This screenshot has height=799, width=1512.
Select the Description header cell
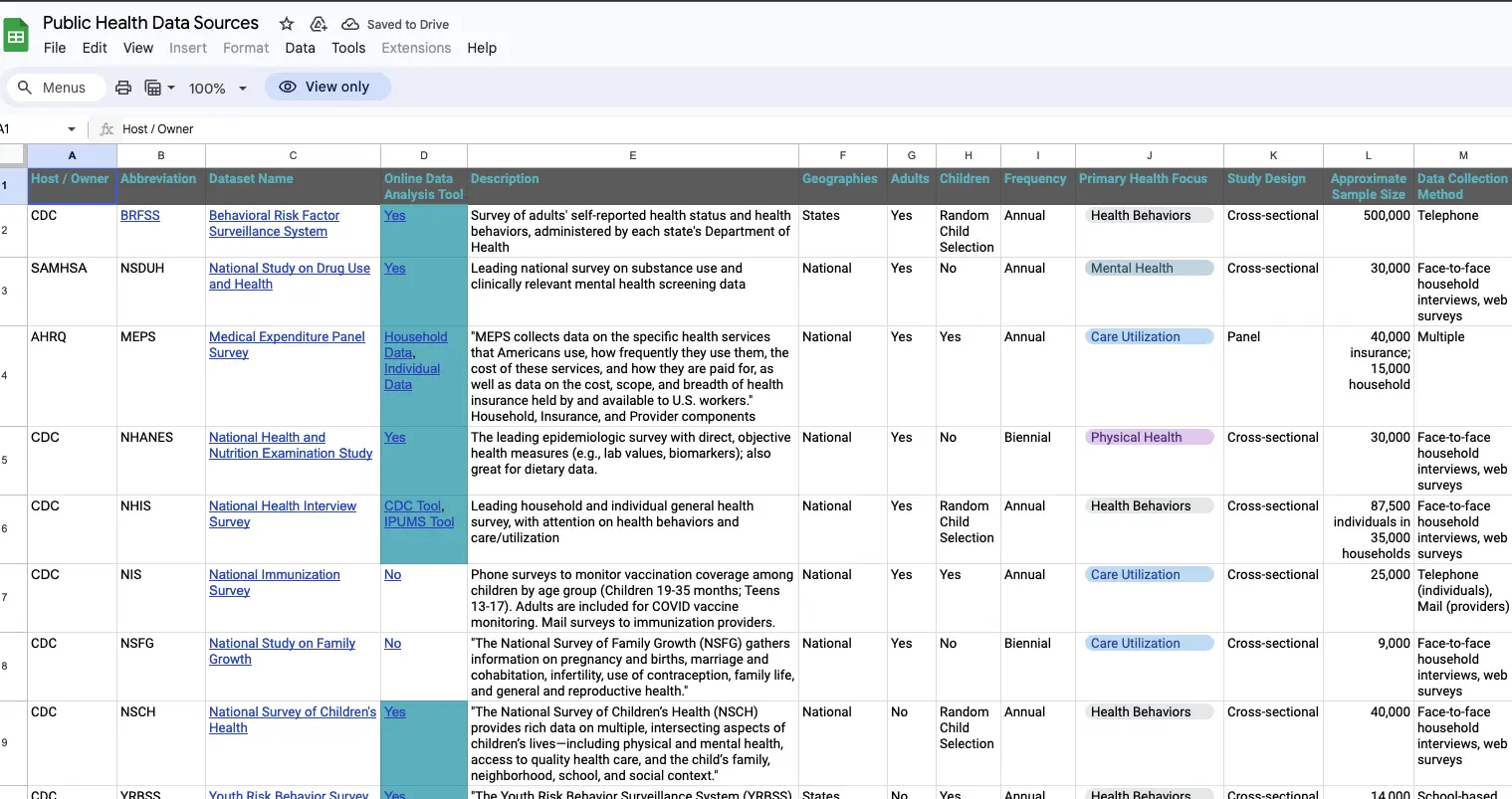[x=633, y=186]
